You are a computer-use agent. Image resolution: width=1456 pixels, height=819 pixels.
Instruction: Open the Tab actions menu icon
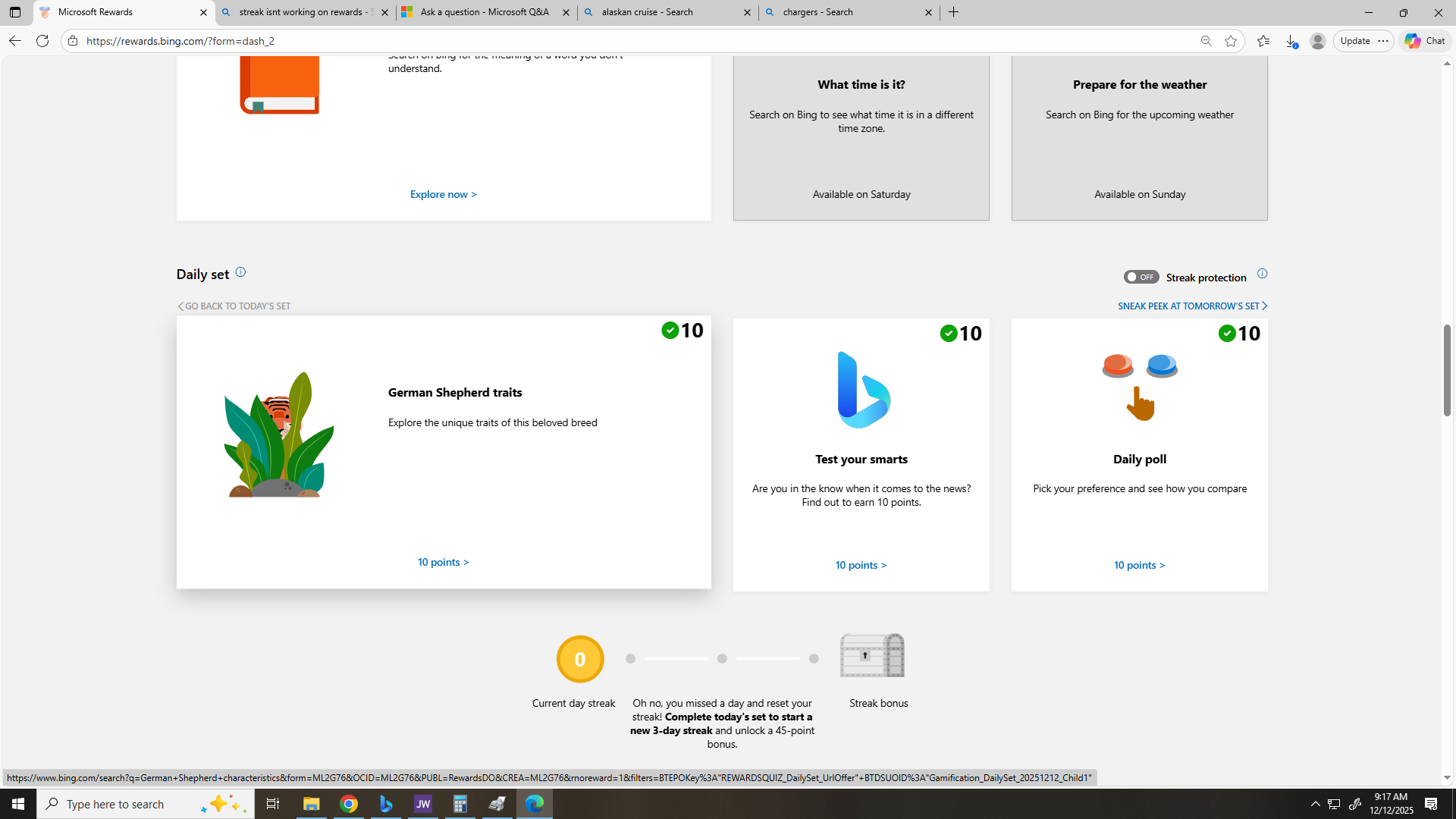pyautogui.click(x=15, y=12)
